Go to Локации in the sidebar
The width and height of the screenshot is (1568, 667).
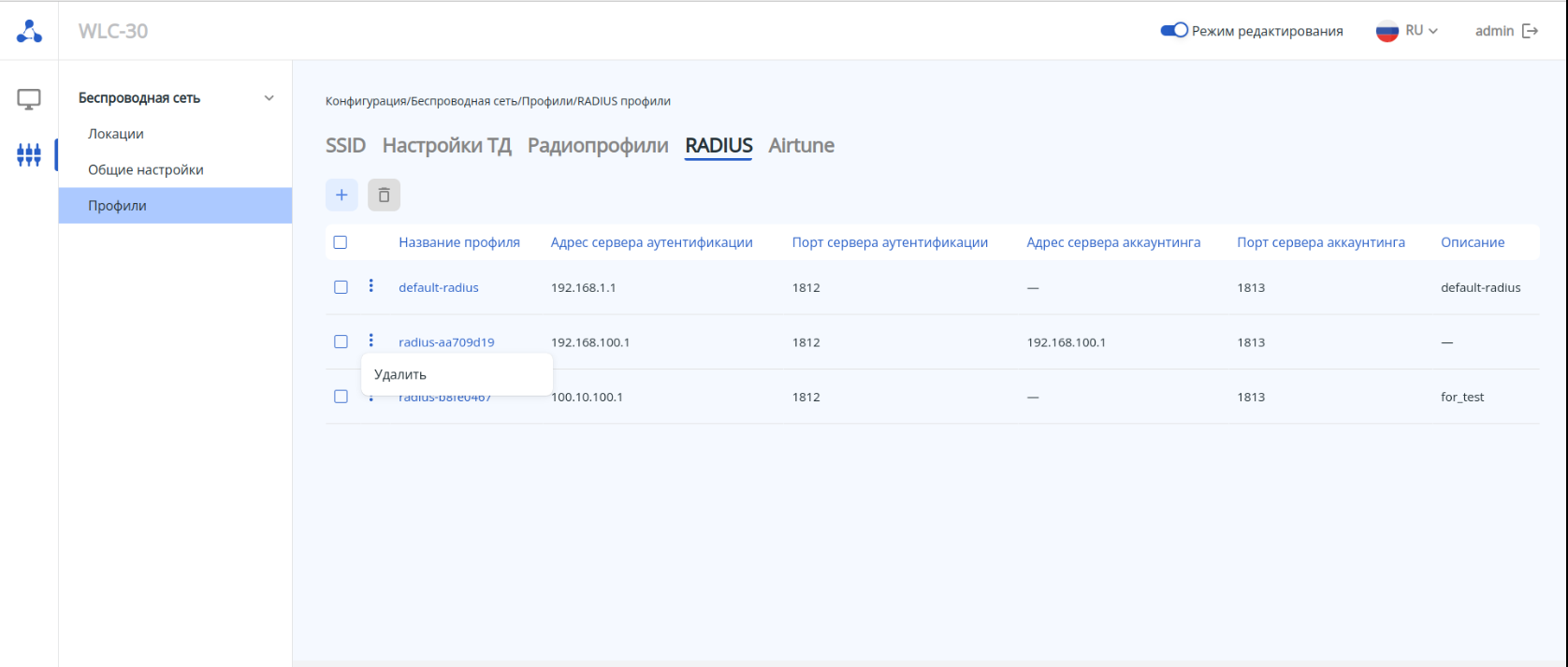116,134
